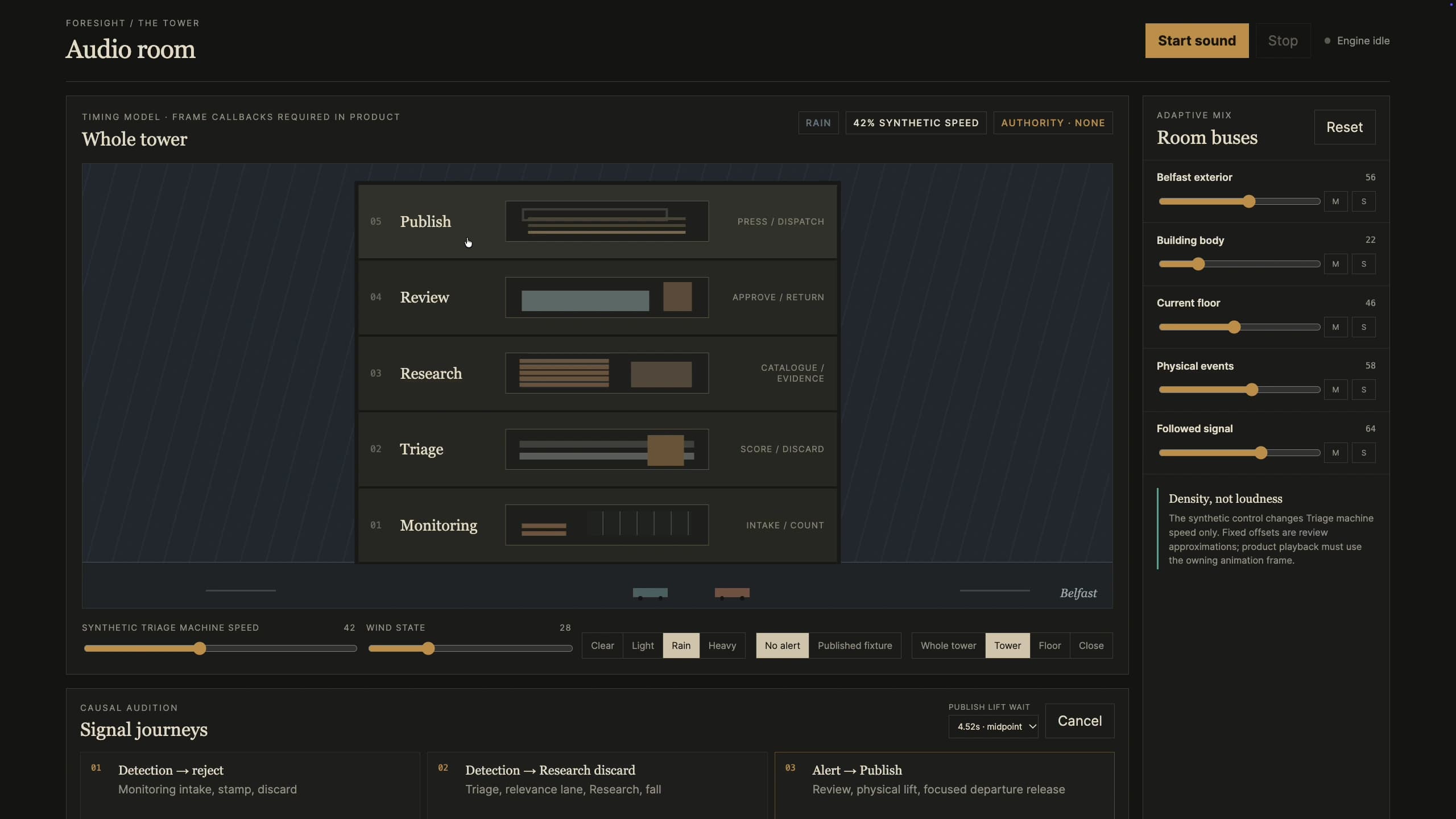The height and width of the screenshot is (819, 1456).
Task: Switch view to Floor
Action: tap(1049, 646)
